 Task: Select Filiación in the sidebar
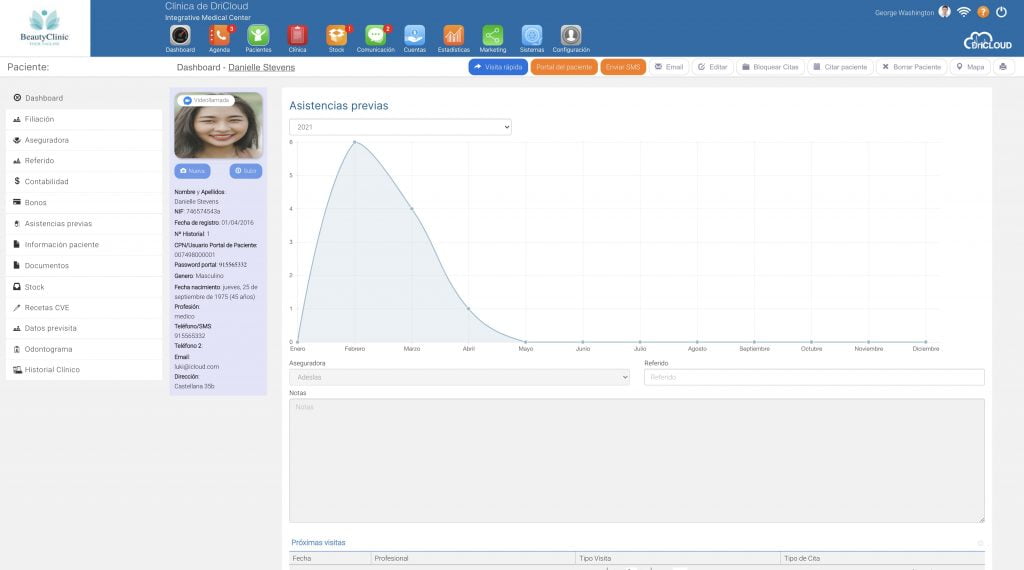[84, 119]
